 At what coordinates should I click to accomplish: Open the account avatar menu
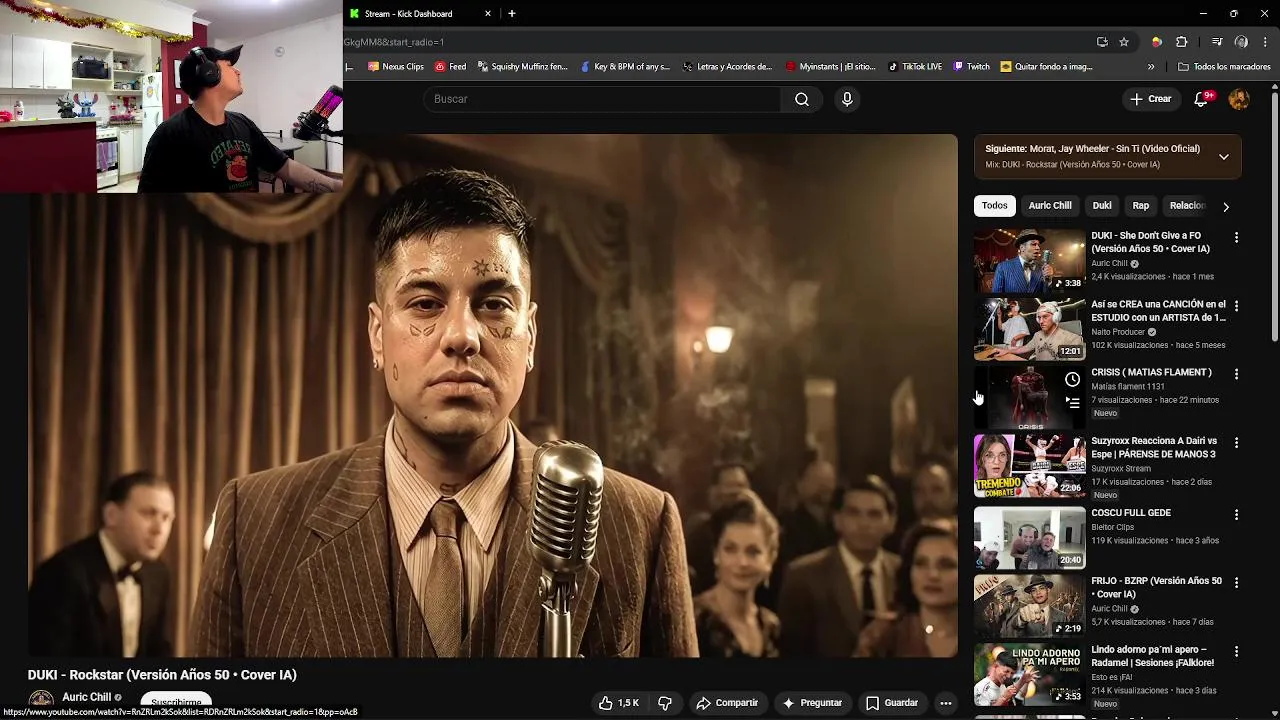(1239, 99)
